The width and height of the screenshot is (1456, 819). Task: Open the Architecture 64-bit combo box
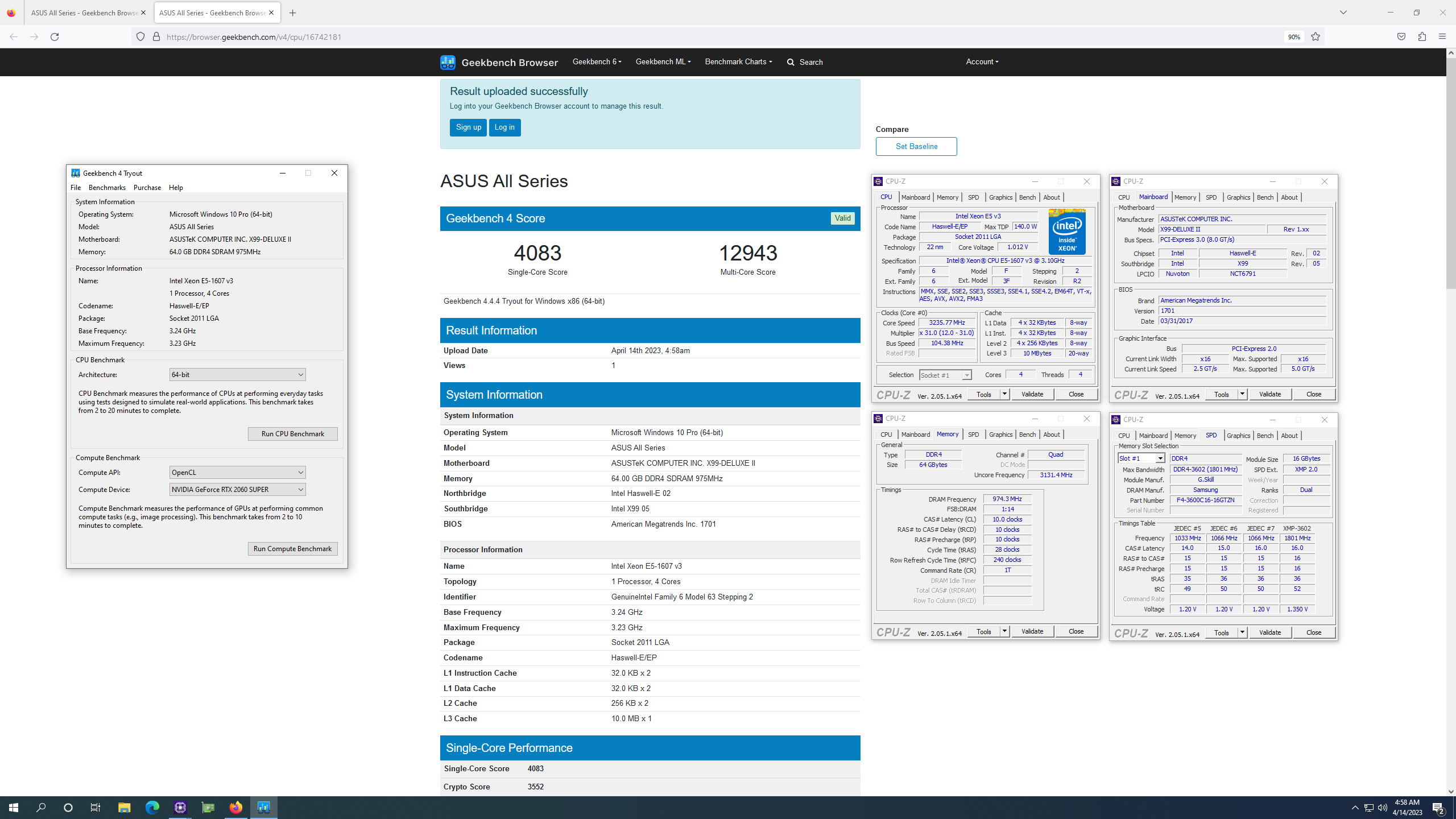pos(237,374)
